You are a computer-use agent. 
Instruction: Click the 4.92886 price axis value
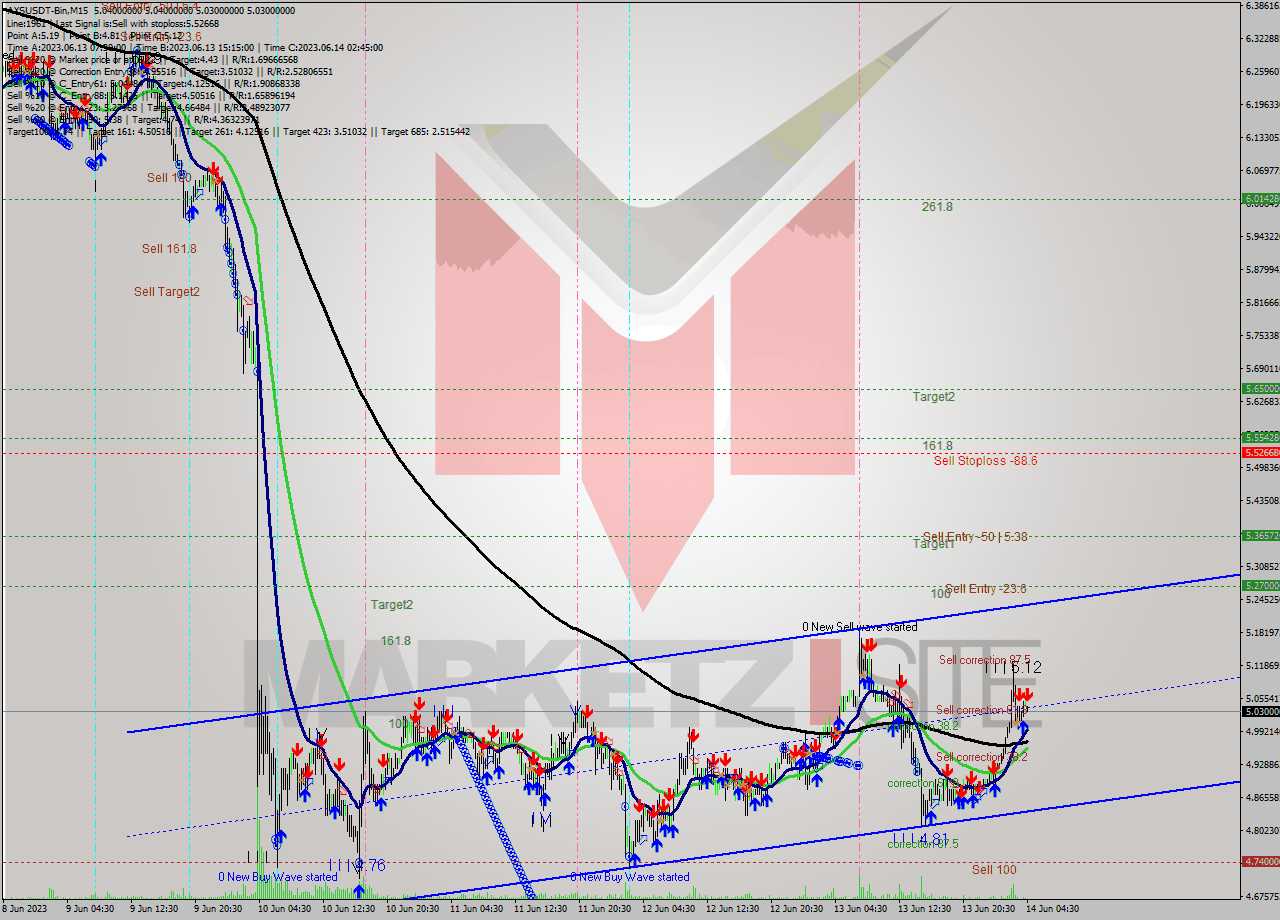click(1262, 764)
